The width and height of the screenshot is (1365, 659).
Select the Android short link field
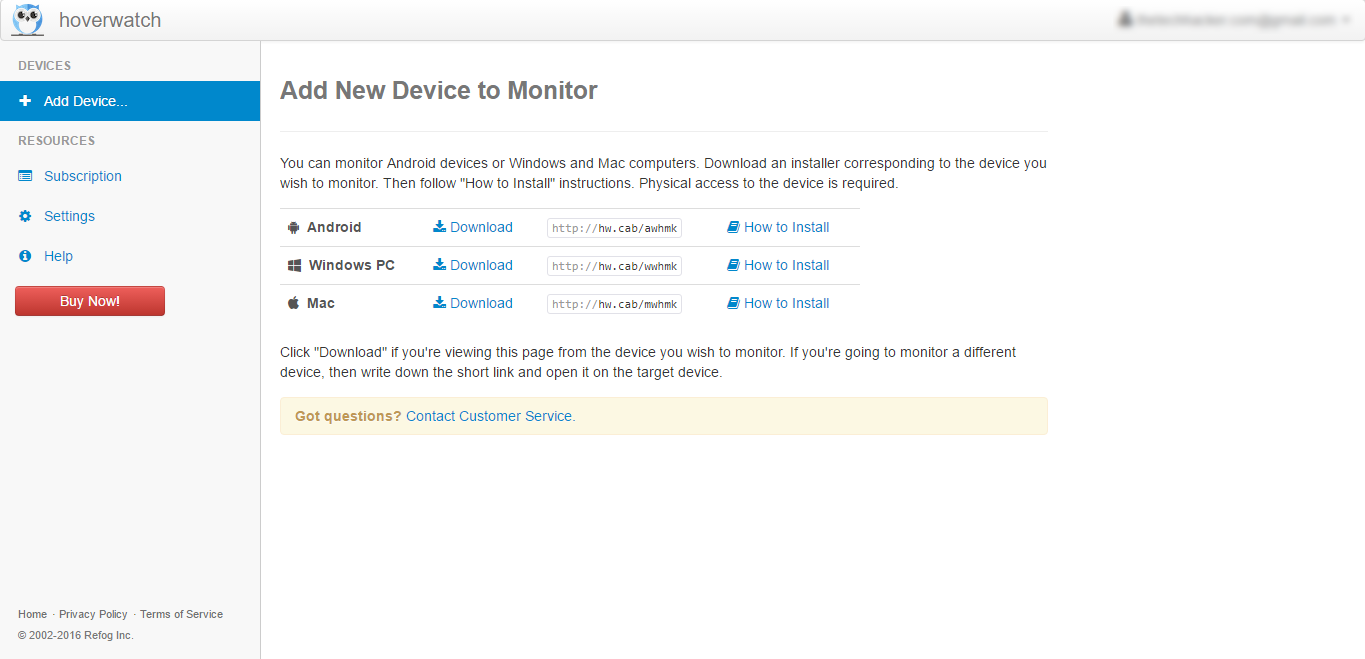614,228
